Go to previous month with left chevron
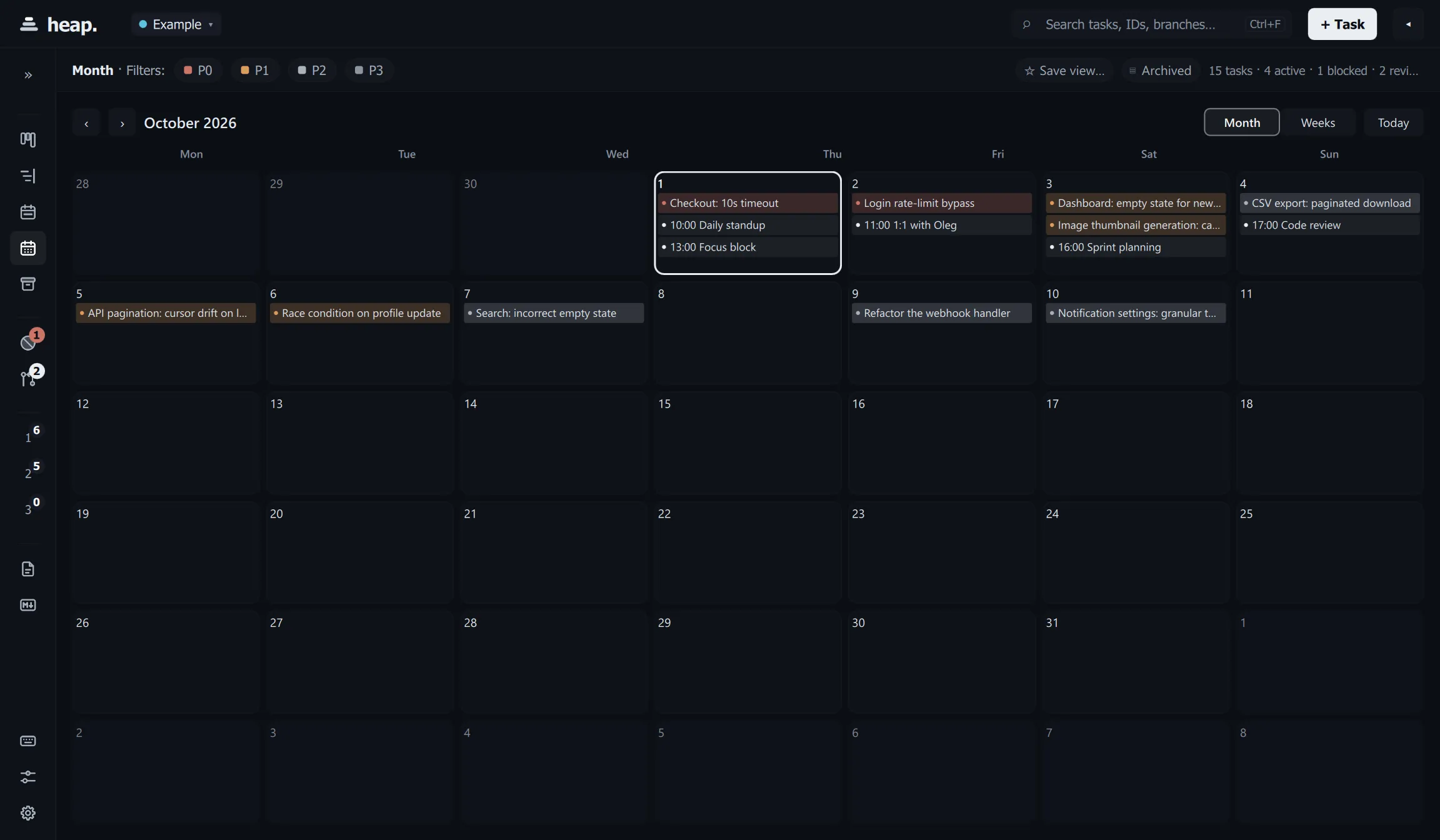This screenshot has width=1440, height=840. coord(86,122)
